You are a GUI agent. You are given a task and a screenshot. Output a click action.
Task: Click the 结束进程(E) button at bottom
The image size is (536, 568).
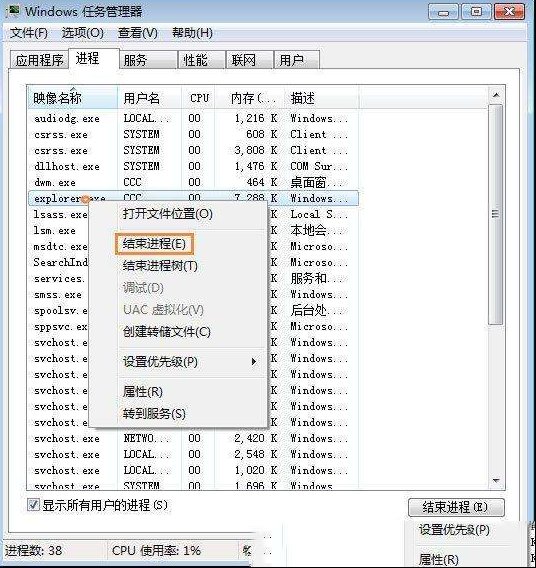tap(456, 507)
